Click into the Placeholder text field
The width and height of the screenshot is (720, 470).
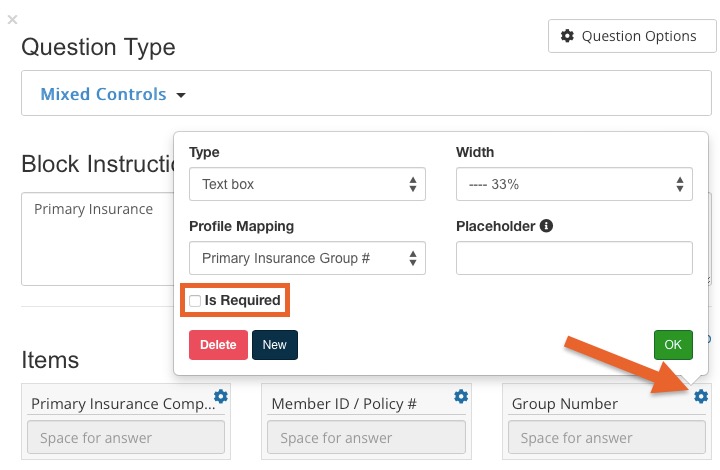(x=574, y=258)
